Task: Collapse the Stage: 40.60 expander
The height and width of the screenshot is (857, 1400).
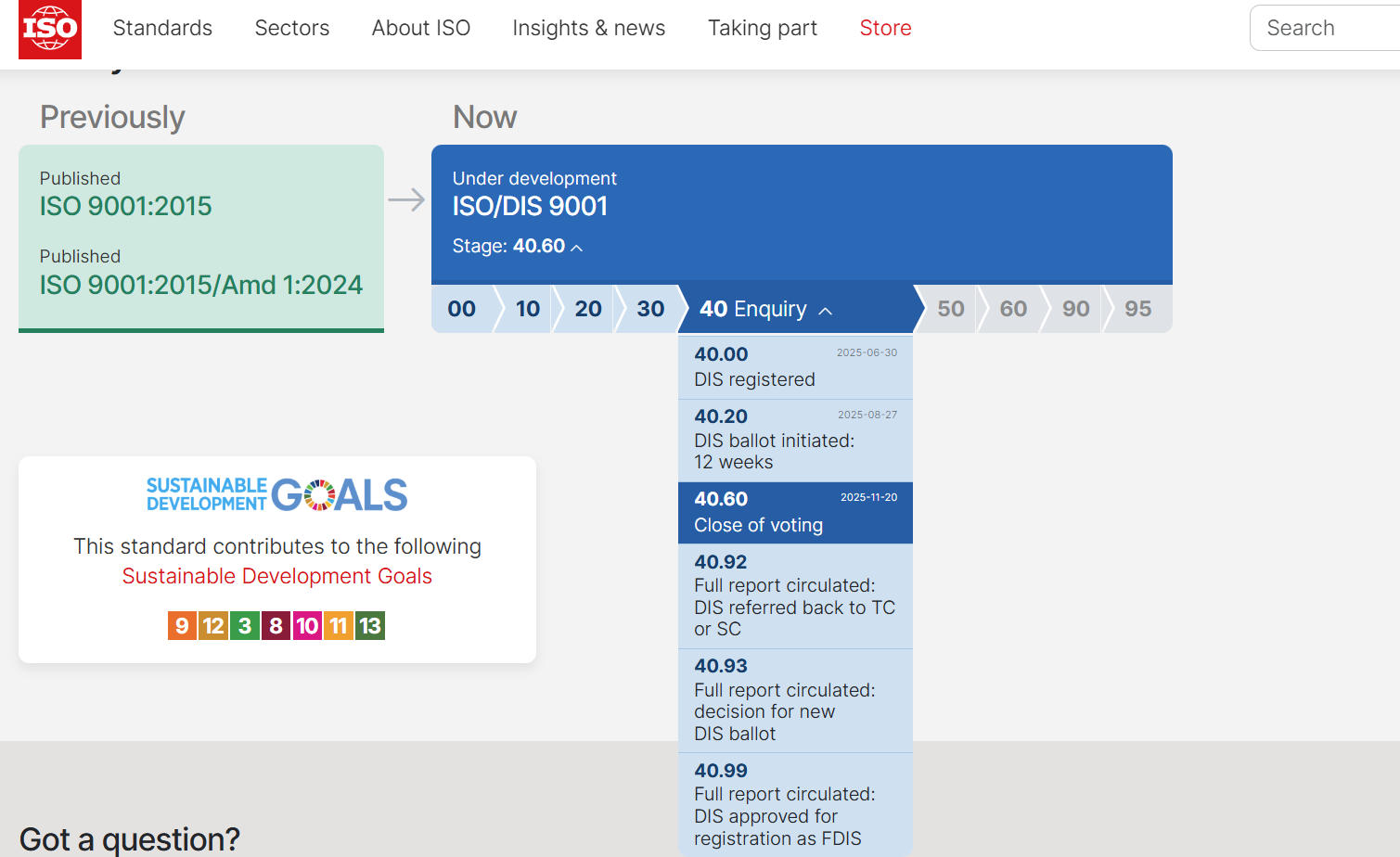Action: pos(518,247)
